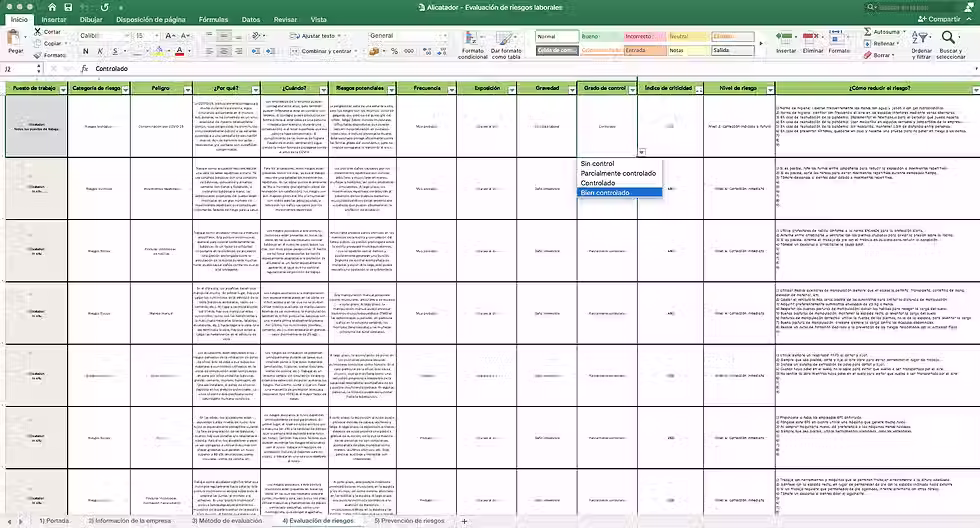Click the Formato paintbrush tool

[x=49, y=55]
